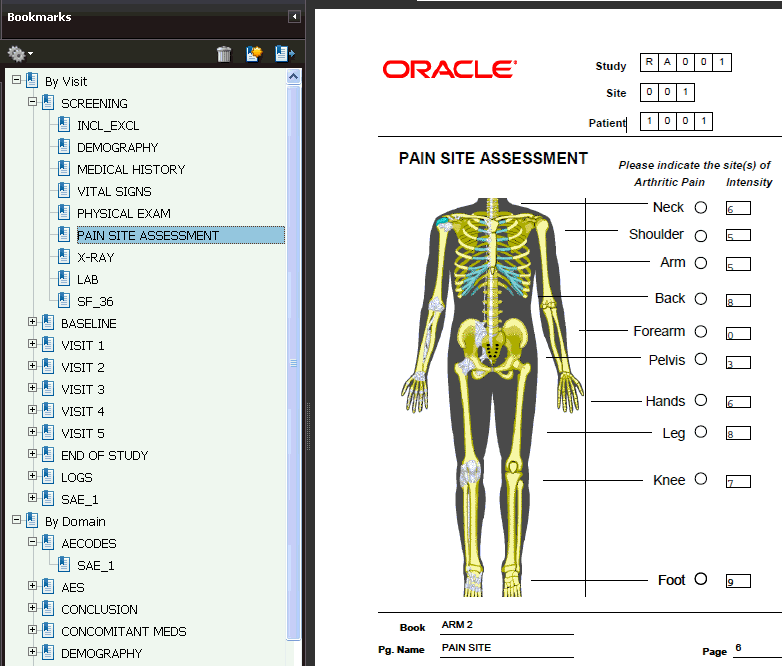The image size is (782, 666).
Task: Select the PAIN SITE ASSESSMENT bookmark
Action: pos(181,235)
